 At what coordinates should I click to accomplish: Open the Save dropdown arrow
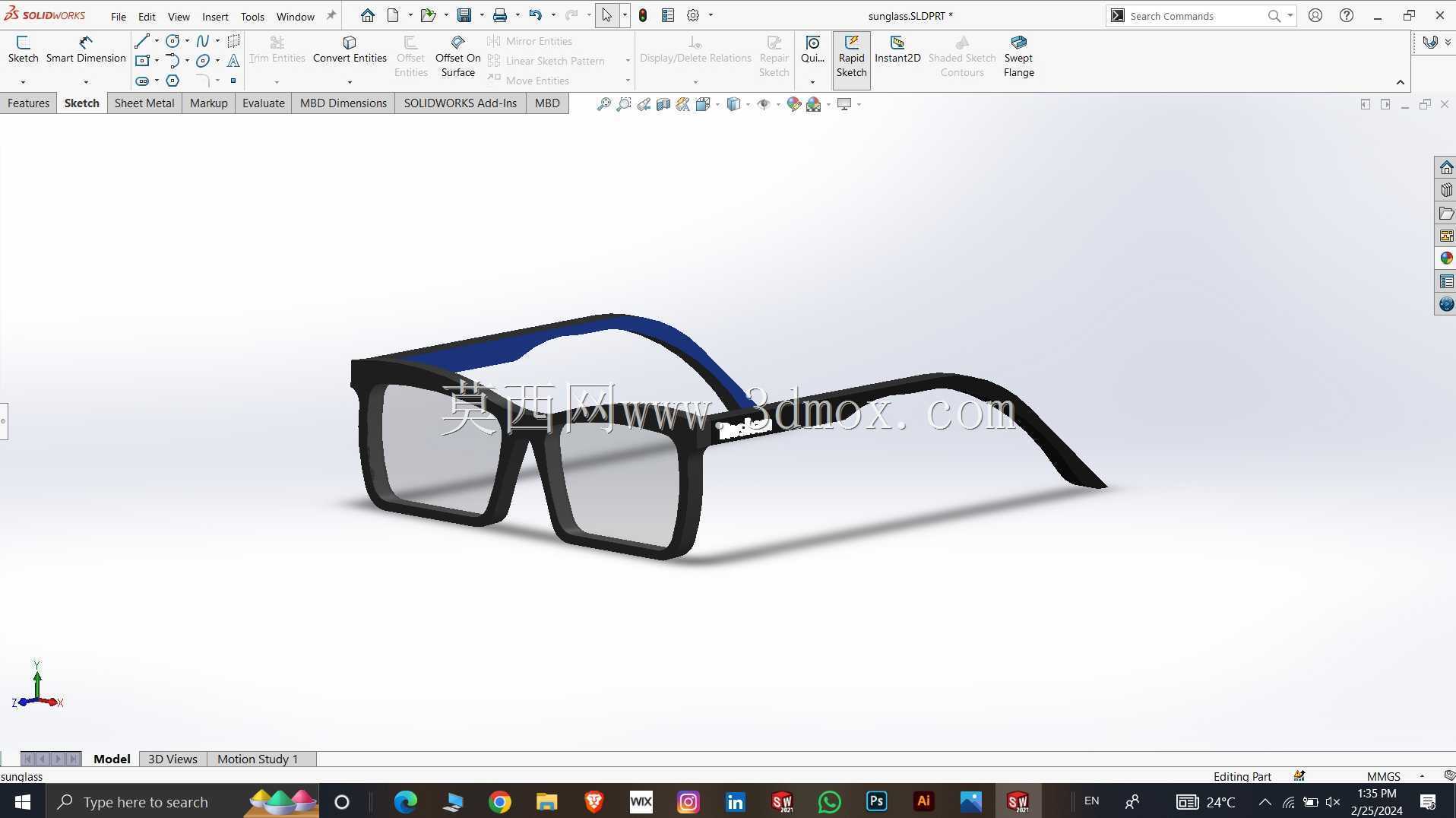482,15
